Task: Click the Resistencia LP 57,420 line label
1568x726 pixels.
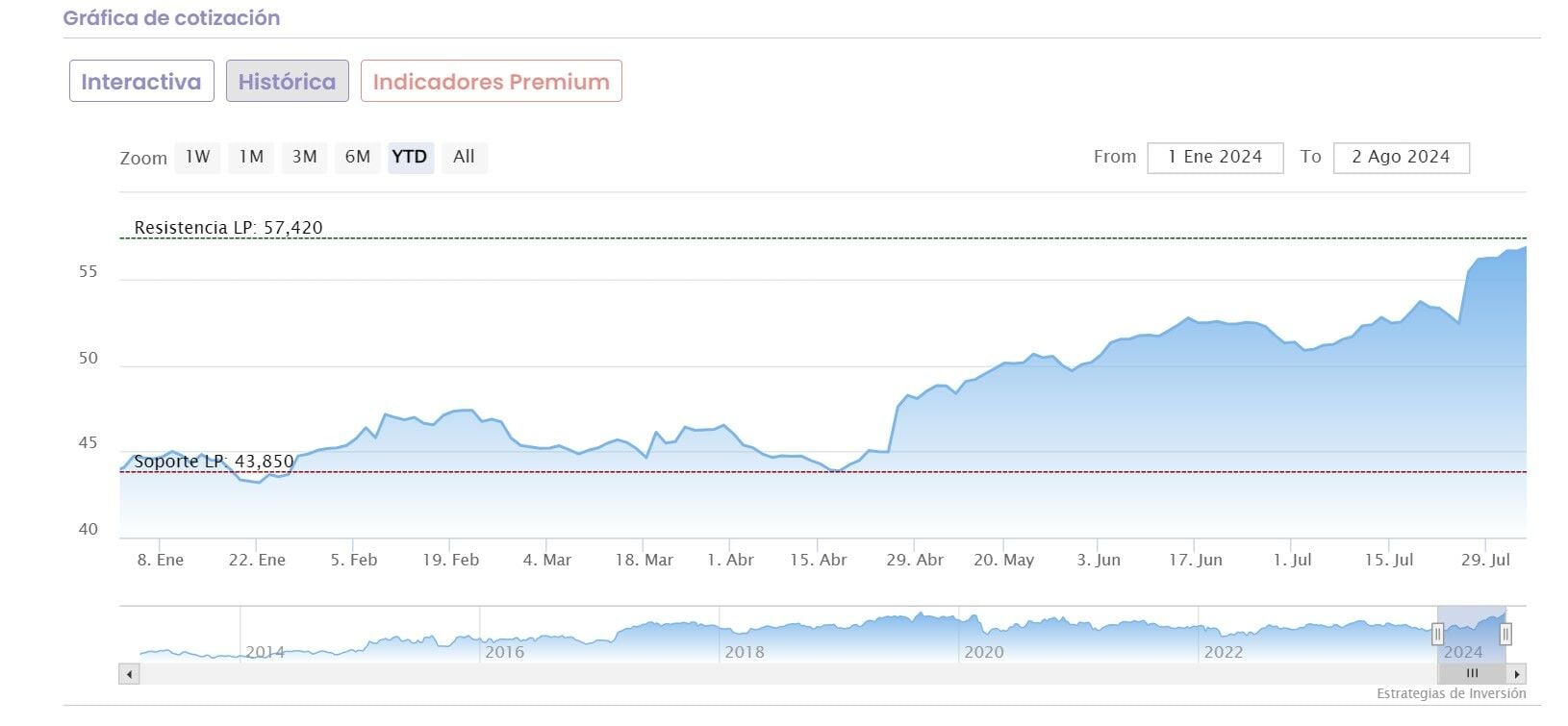Action: pos(228,228)
